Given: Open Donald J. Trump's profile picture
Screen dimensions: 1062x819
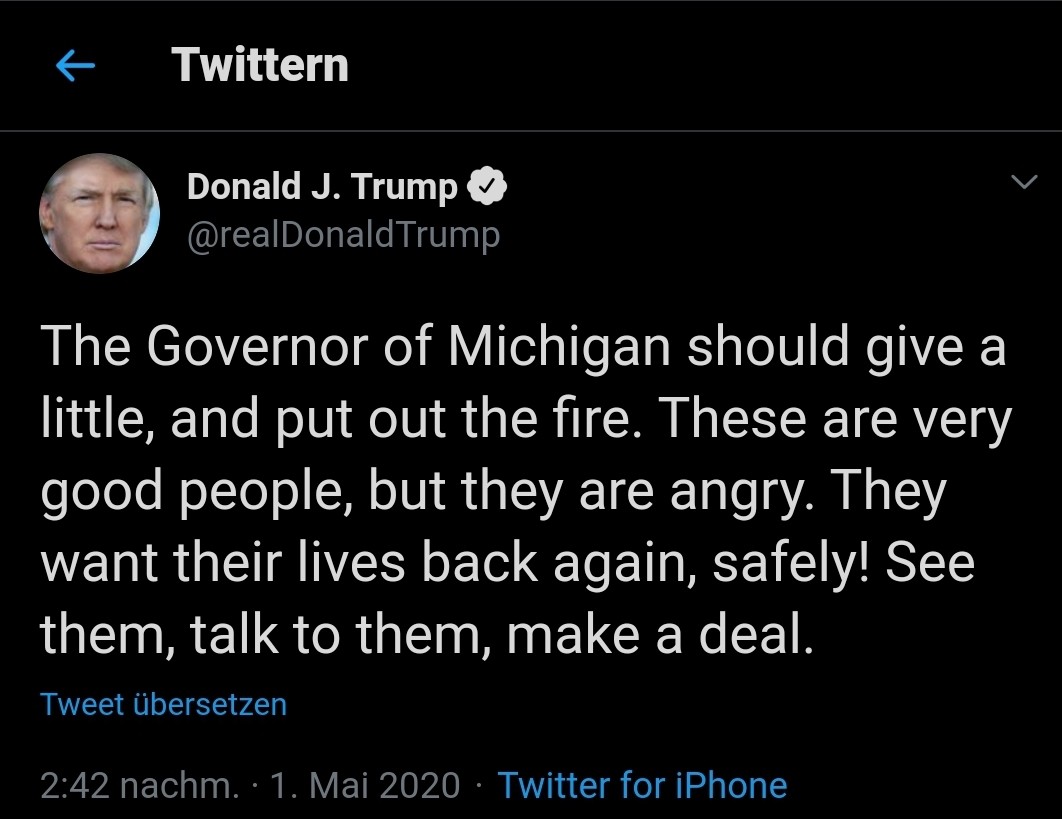Looking at the screenshot, I should (x=99, y=213).
